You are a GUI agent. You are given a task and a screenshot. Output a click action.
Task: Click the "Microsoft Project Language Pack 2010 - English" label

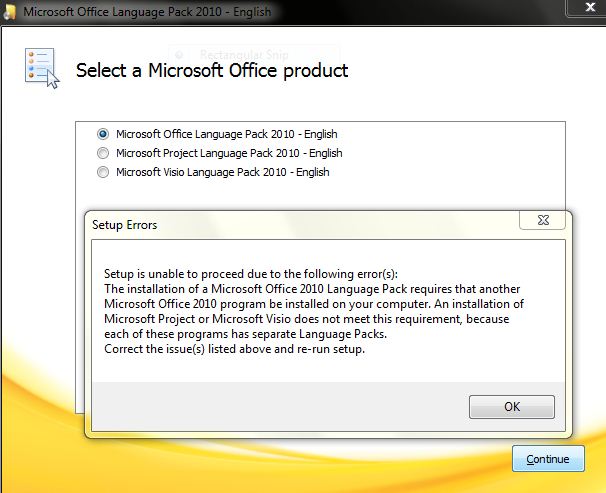click(x=229, y=153)
